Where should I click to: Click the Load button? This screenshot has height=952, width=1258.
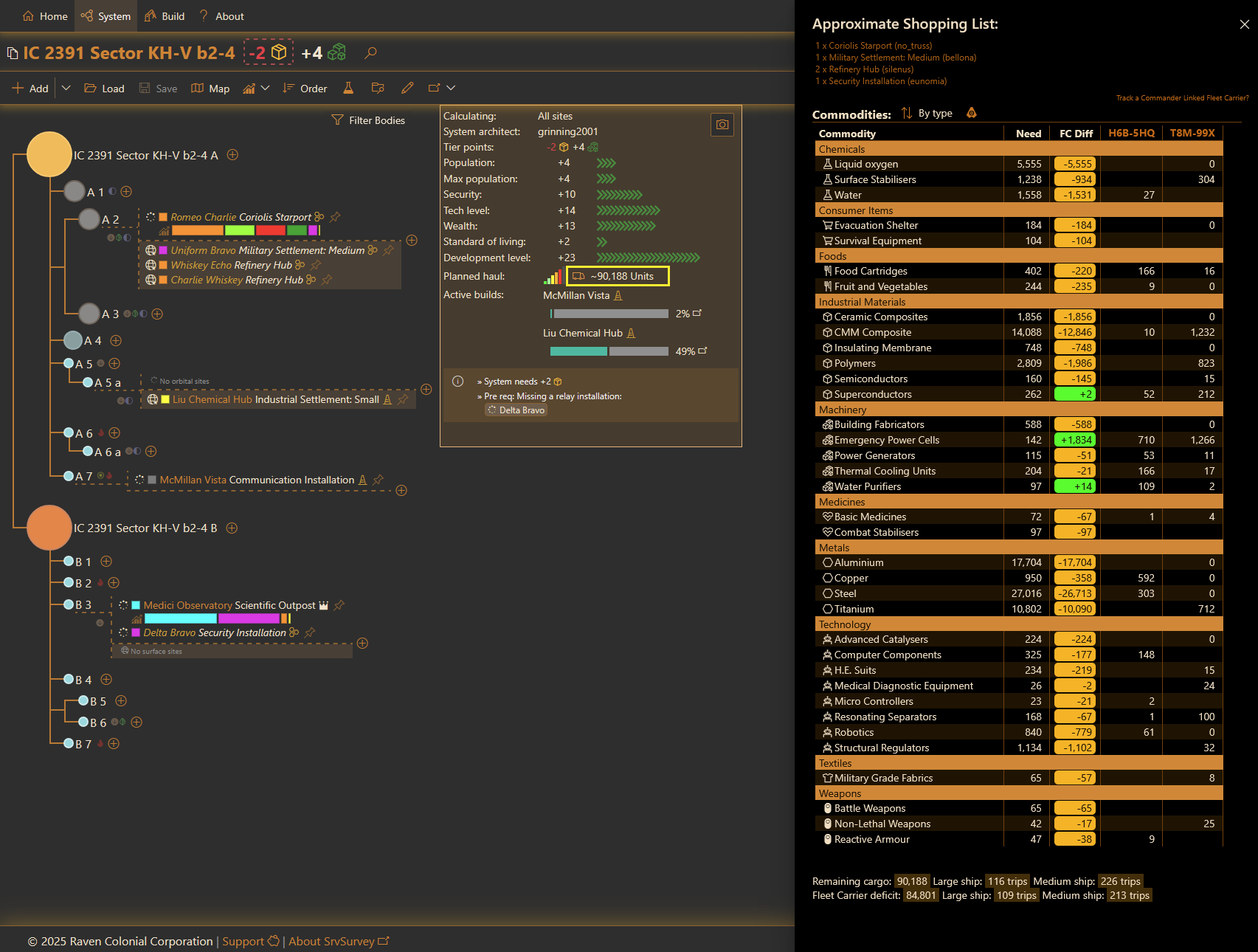pyautogui.click(x=104, y=88)
